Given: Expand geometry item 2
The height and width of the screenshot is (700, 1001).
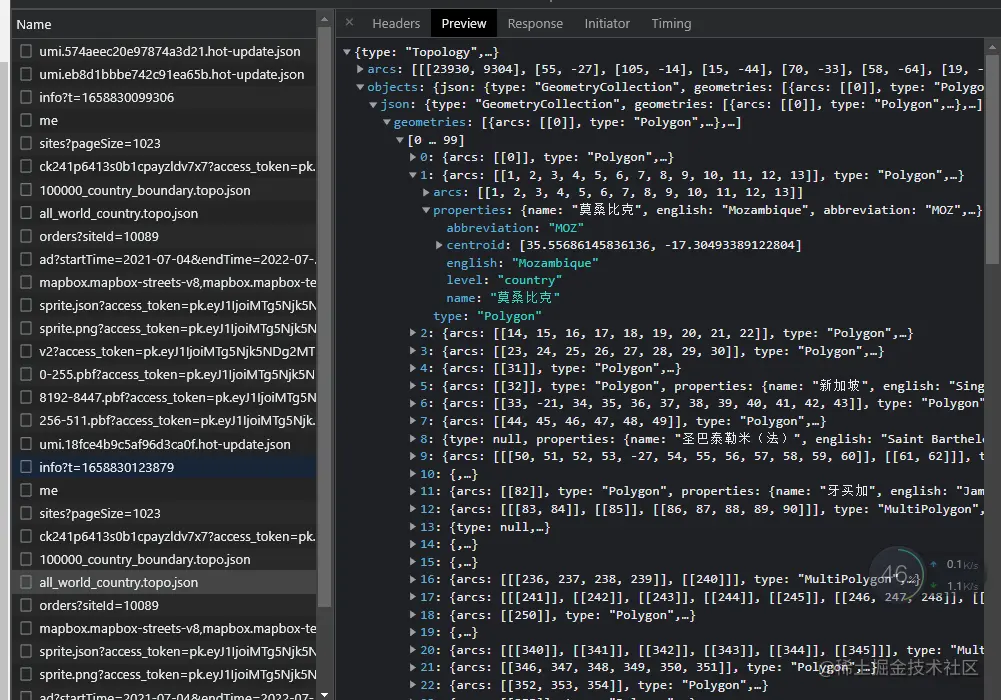Looking at the screenshot, I should tap(413, 333).
